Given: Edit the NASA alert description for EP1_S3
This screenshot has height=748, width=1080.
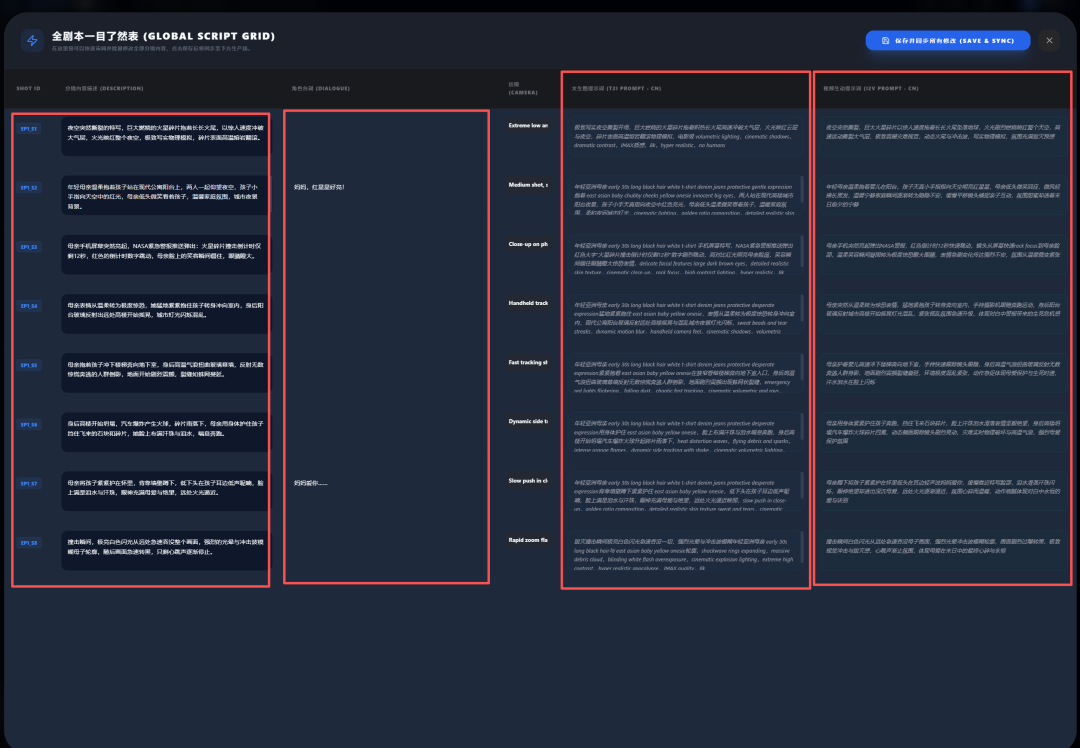Looking at the screenshot, I should coord(165,255).
